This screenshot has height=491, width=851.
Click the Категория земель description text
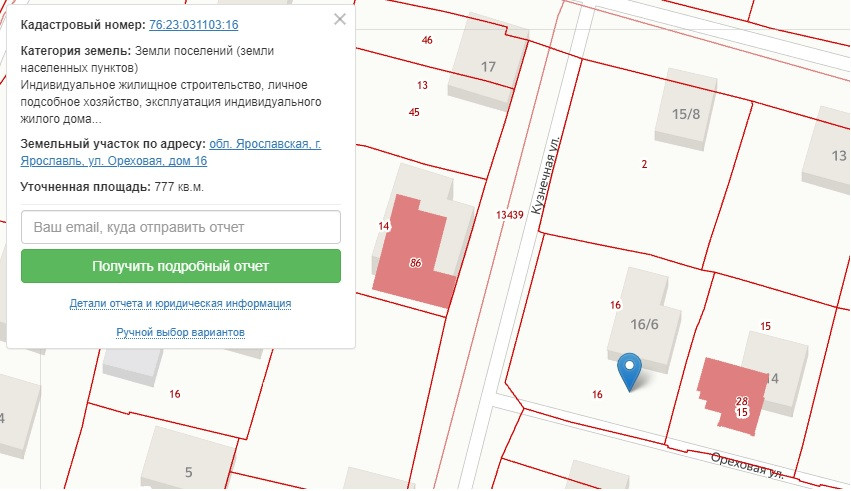pos(171,85)
